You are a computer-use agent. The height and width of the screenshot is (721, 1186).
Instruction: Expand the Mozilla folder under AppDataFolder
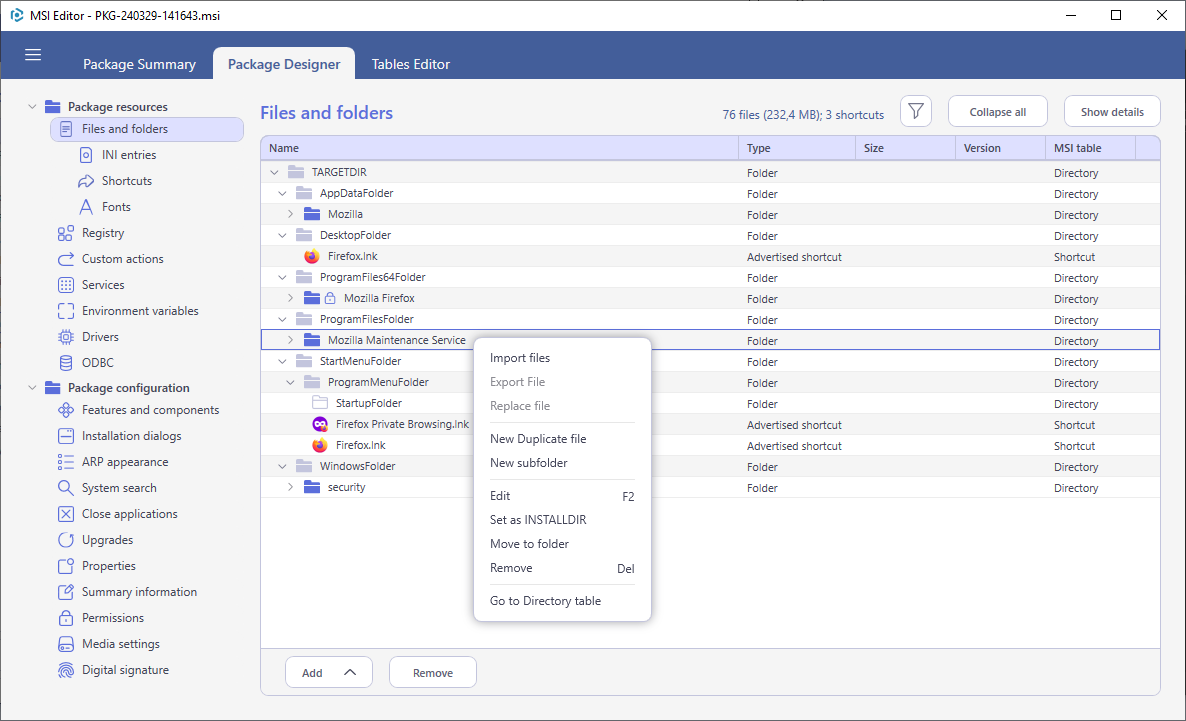coord(290,214)
